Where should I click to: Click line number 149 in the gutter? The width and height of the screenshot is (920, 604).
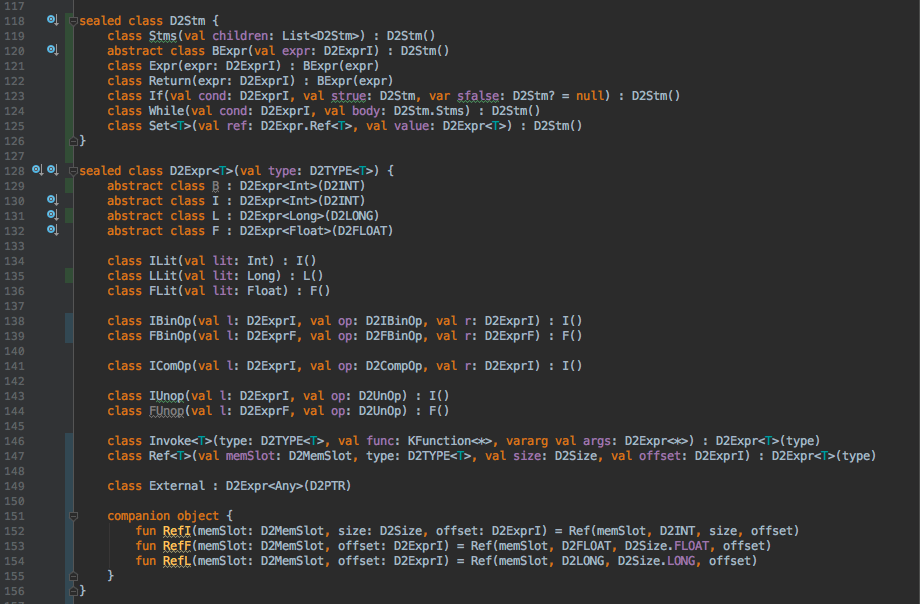[x=16, y=486]
